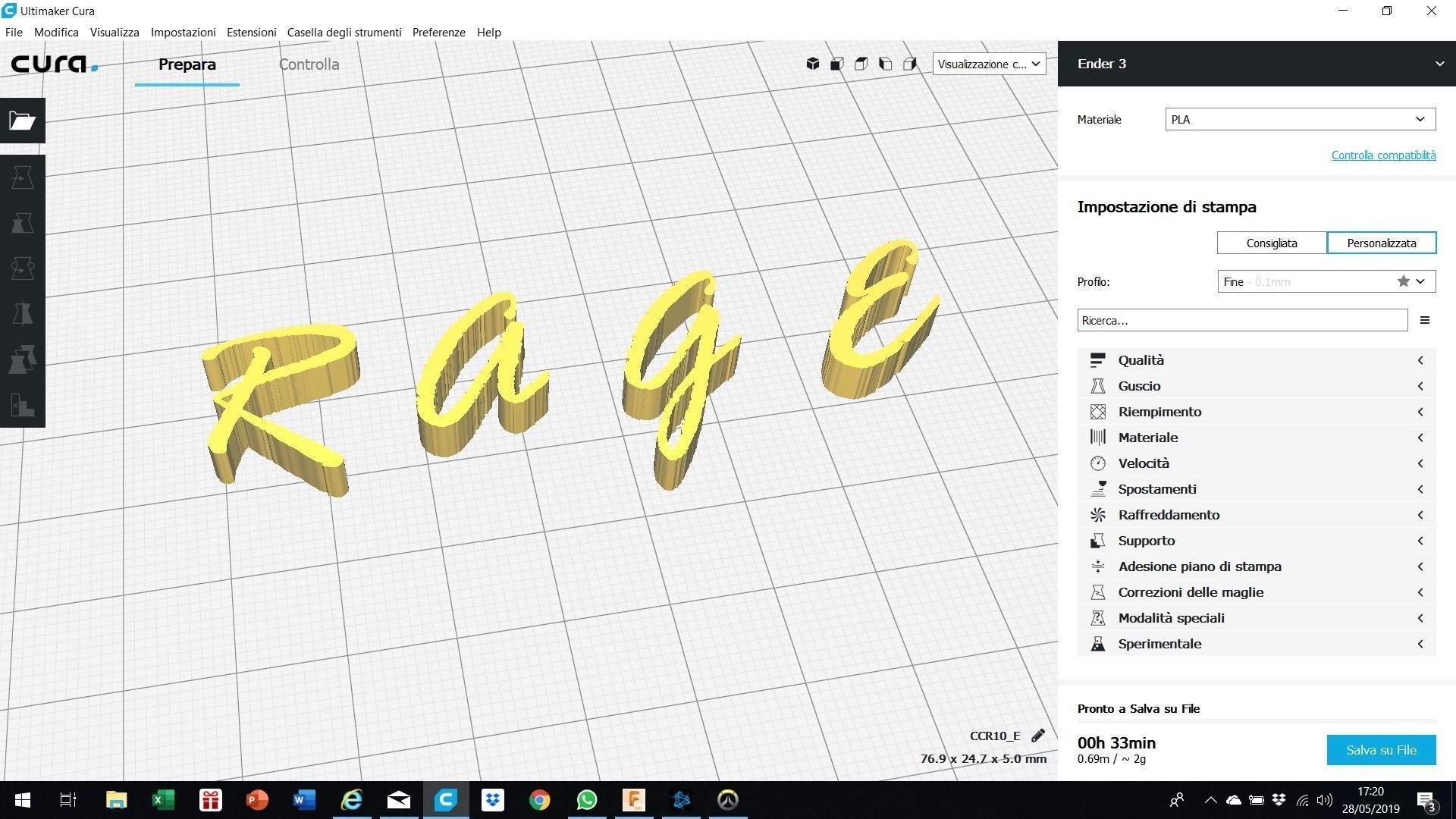The height and width of the screenshot is (819, 1456).
Task: Switch to Consigliata print setup mode
Action: coord(1272,243)
